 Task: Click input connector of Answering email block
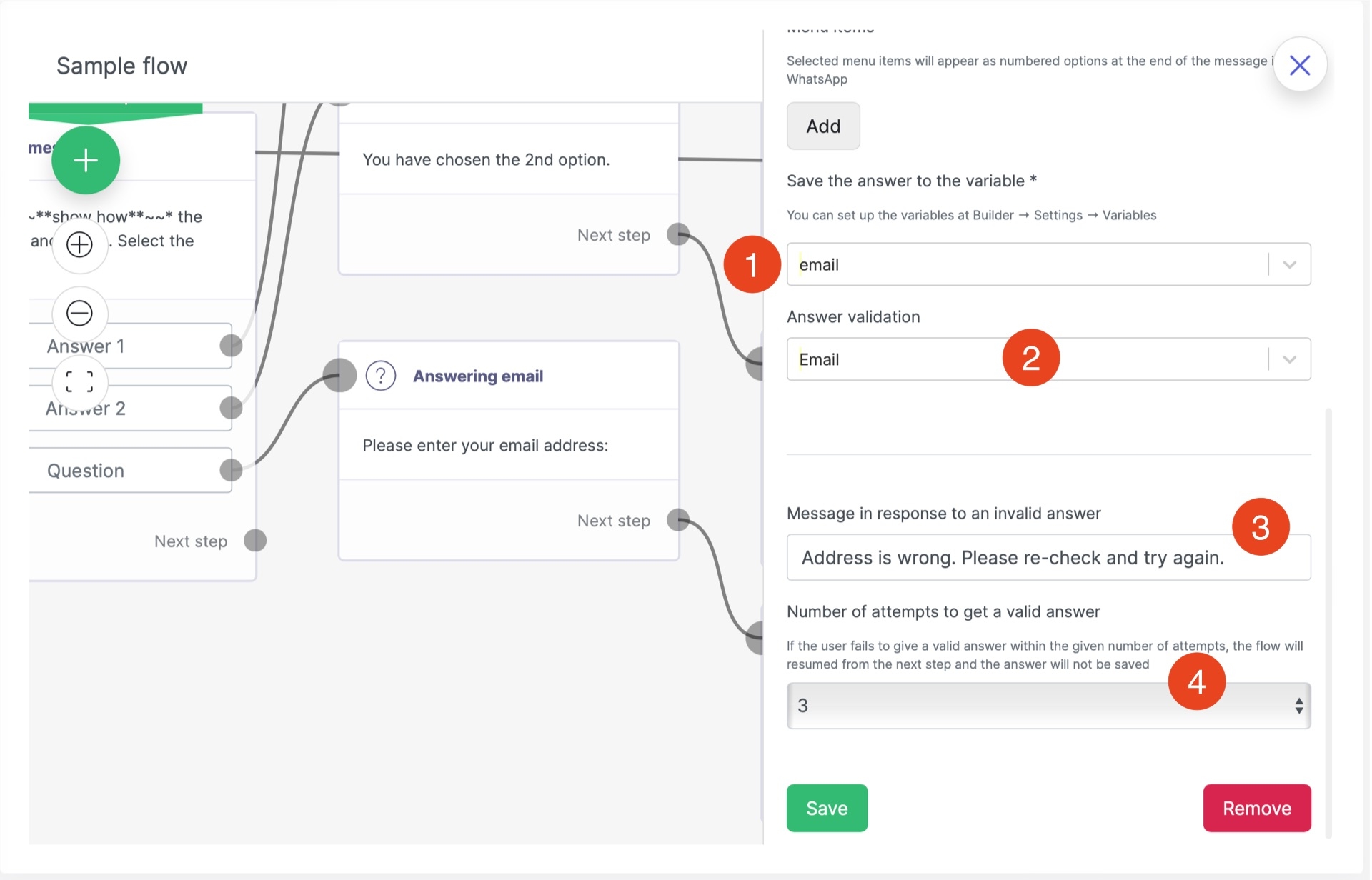pos(339,375)
